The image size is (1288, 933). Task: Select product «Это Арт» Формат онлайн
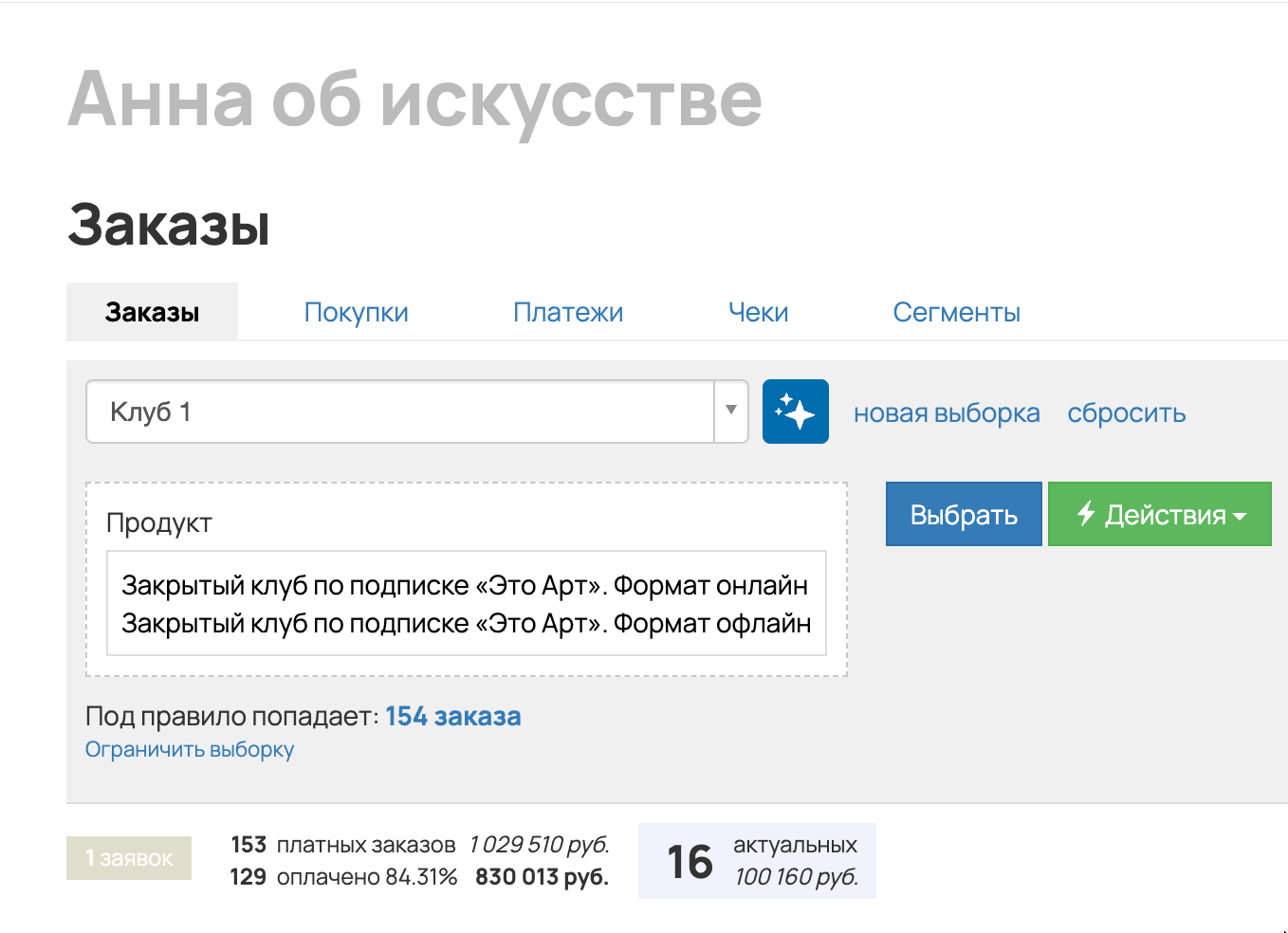pos(465,585)
